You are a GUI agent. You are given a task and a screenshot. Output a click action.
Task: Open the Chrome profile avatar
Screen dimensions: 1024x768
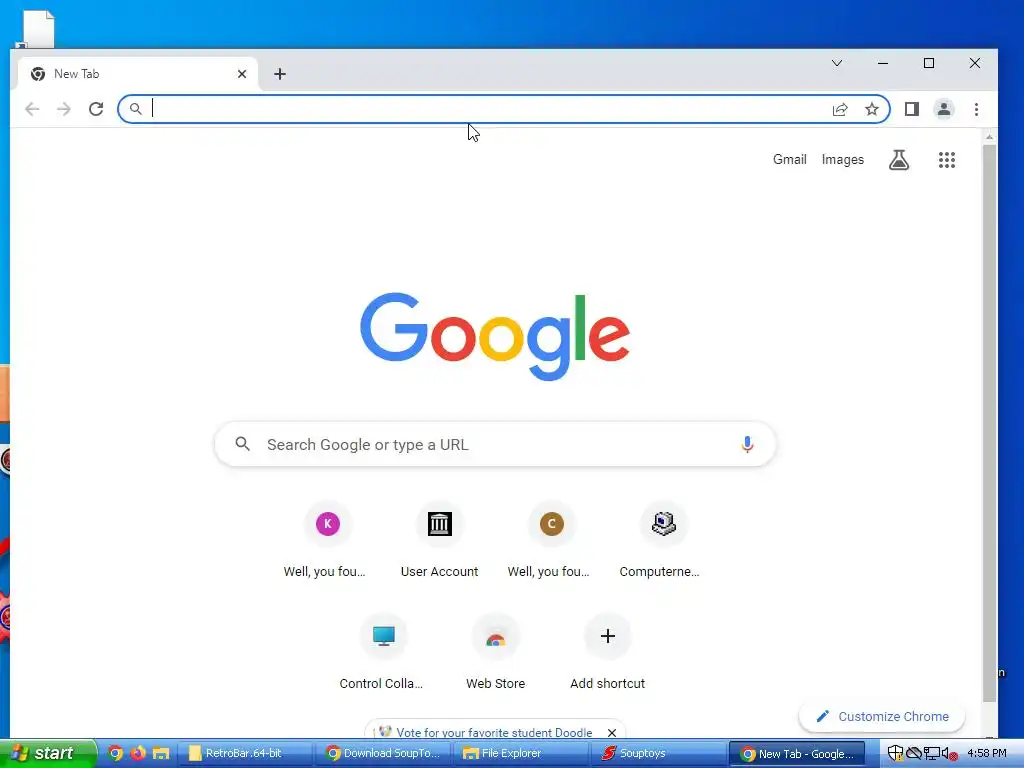click(x=944, y=109)
